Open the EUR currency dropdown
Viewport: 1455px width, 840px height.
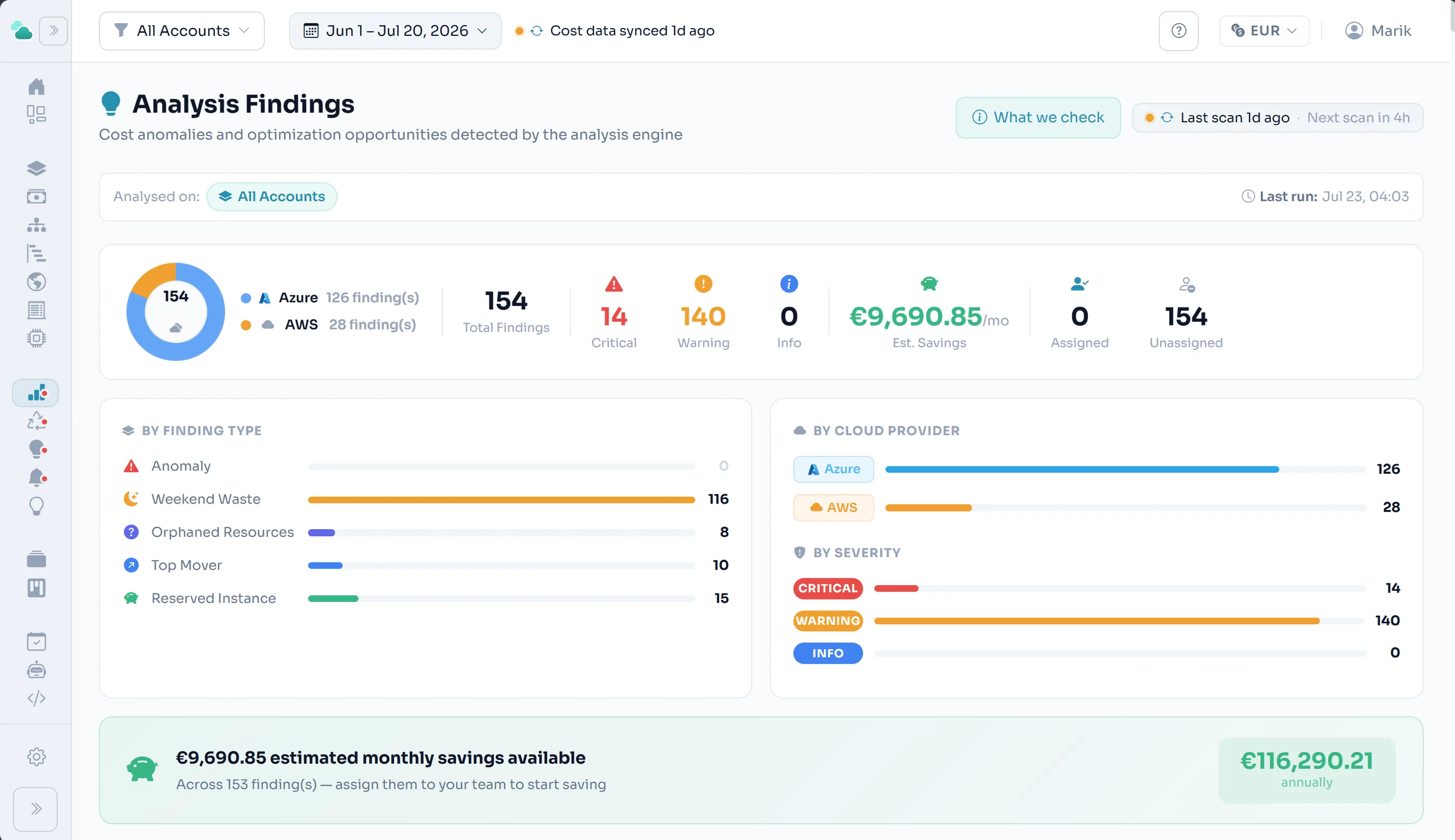coord(1263,30)
